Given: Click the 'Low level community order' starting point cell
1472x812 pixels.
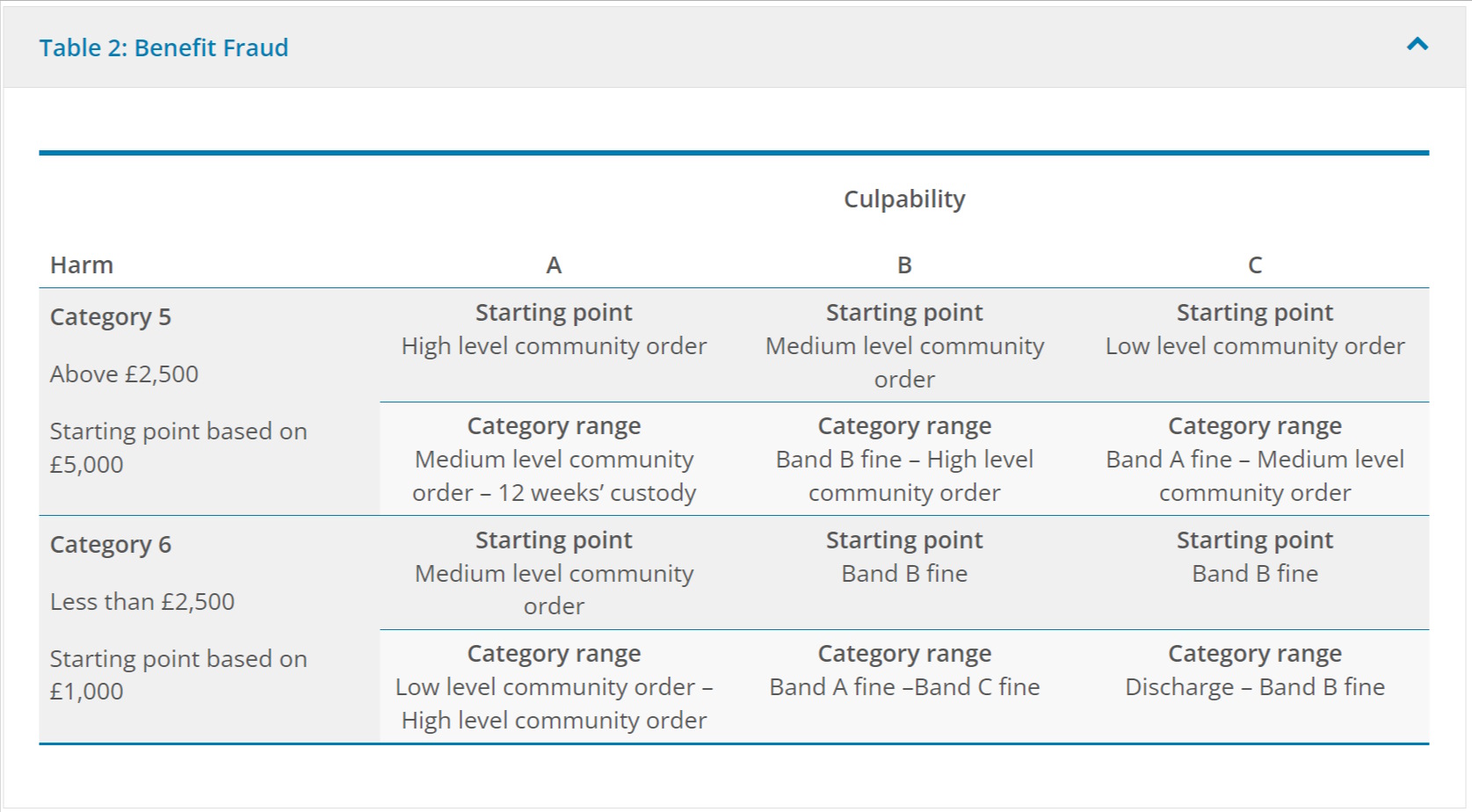Looking at the screenshot, I should 1254,346.
